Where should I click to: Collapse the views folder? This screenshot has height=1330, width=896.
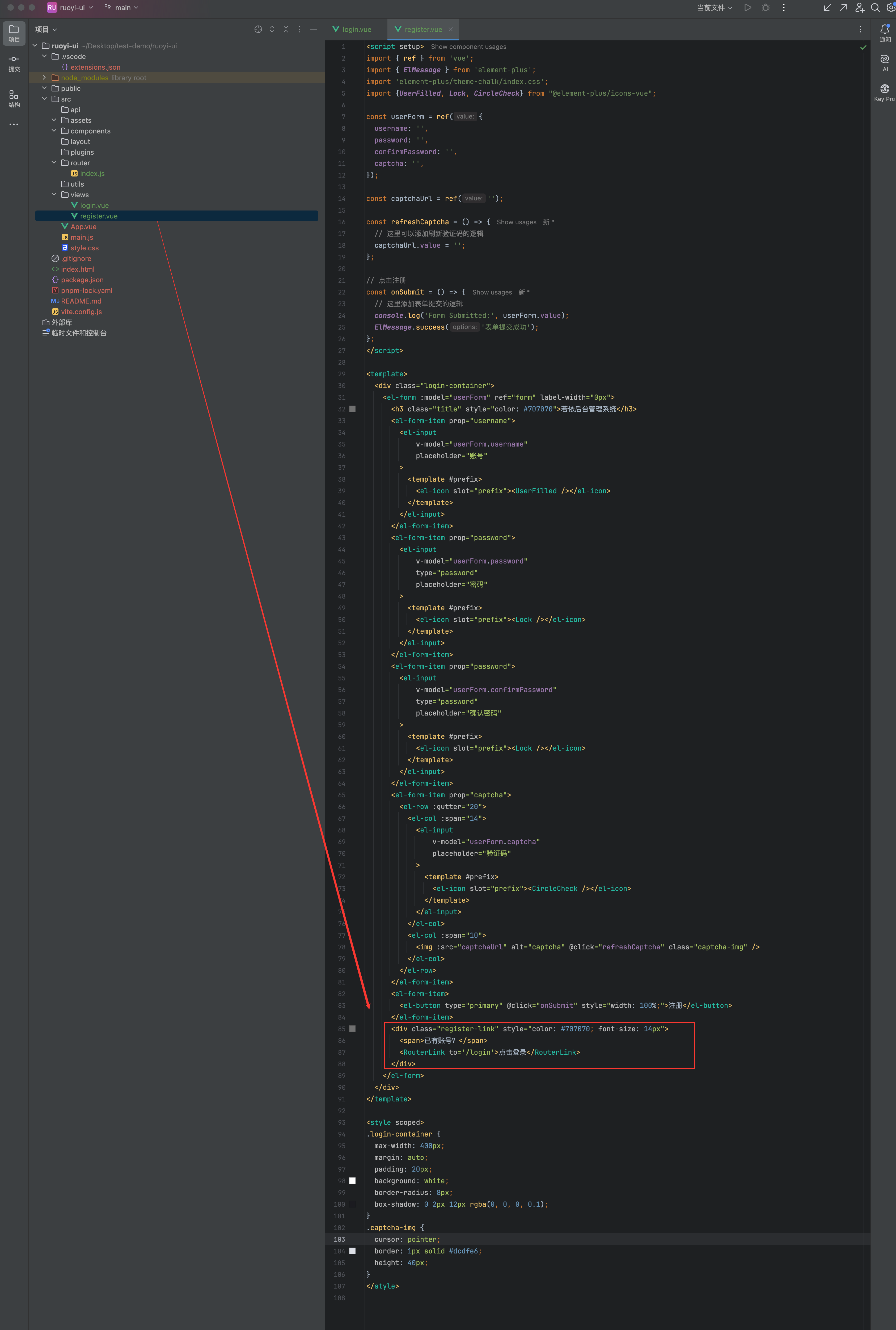tap(54, 195)
